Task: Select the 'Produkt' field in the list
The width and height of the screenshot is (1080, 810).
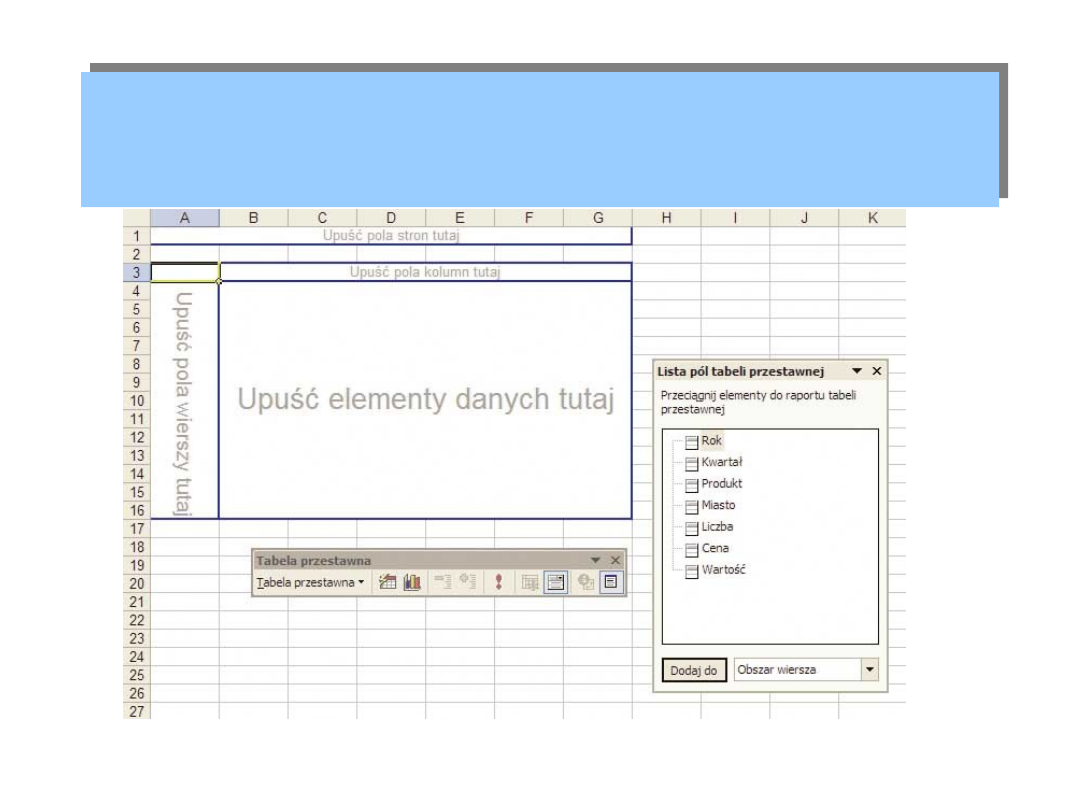Action: [721, 484]
